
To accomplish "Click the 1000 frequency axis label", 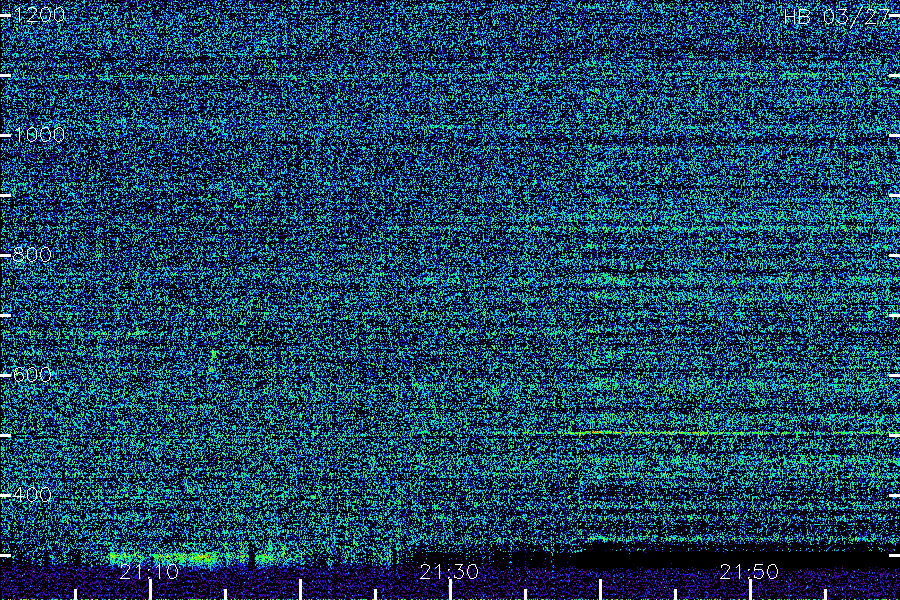I will (x=39, y=135).
